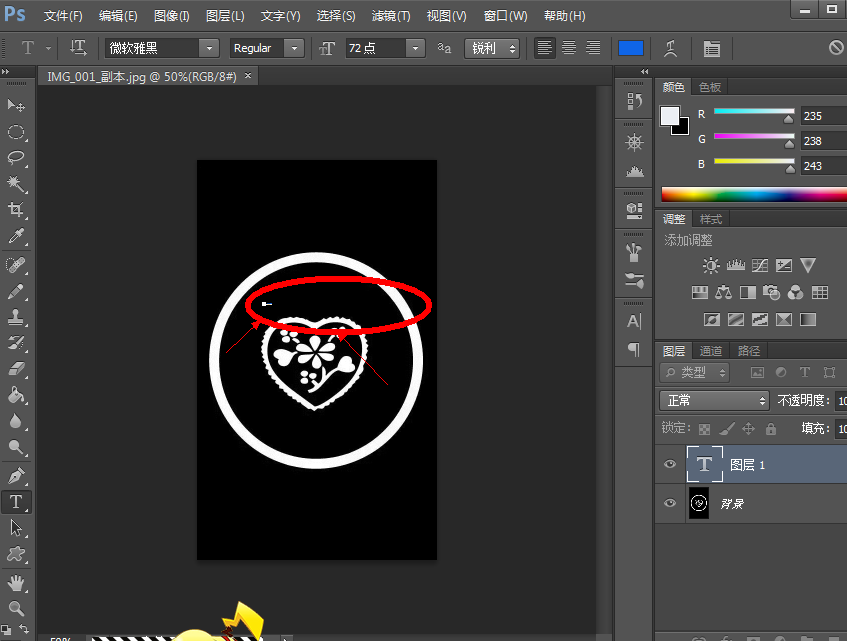The image size is (847, 641).
Task: Add a Brightness/Contrast adjustment
Action: pos(711,265)
